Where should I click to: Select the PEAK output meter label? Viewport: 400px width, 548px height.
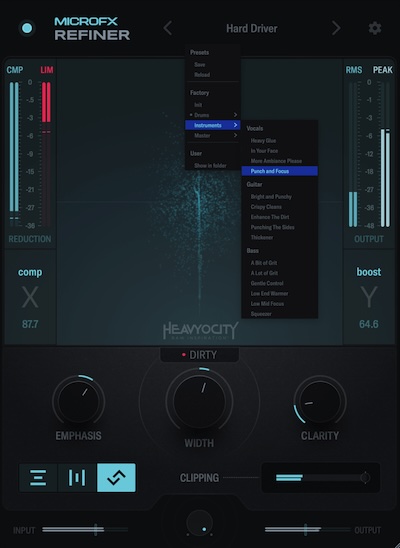click(x=383, y=70)
